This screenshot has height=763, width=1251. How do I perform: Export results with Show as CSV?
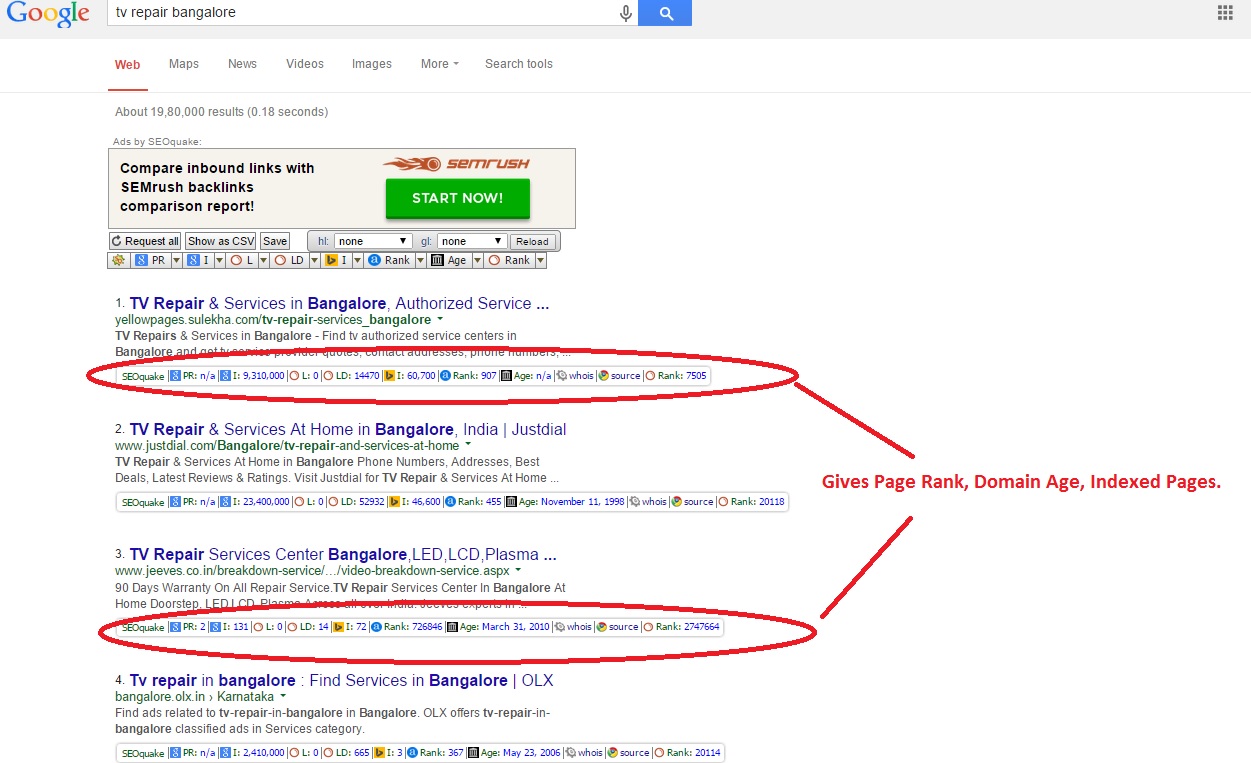221,241
